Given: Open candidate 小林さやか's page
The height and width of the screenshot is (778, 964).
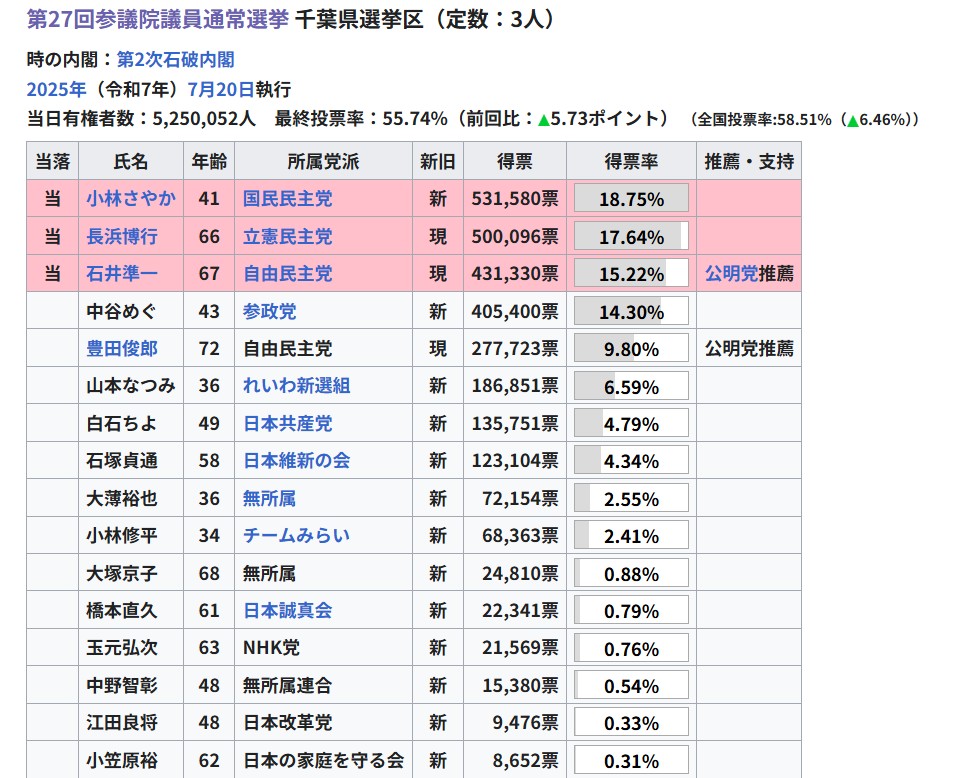Looking at the screenshot, I should [130, 199].
